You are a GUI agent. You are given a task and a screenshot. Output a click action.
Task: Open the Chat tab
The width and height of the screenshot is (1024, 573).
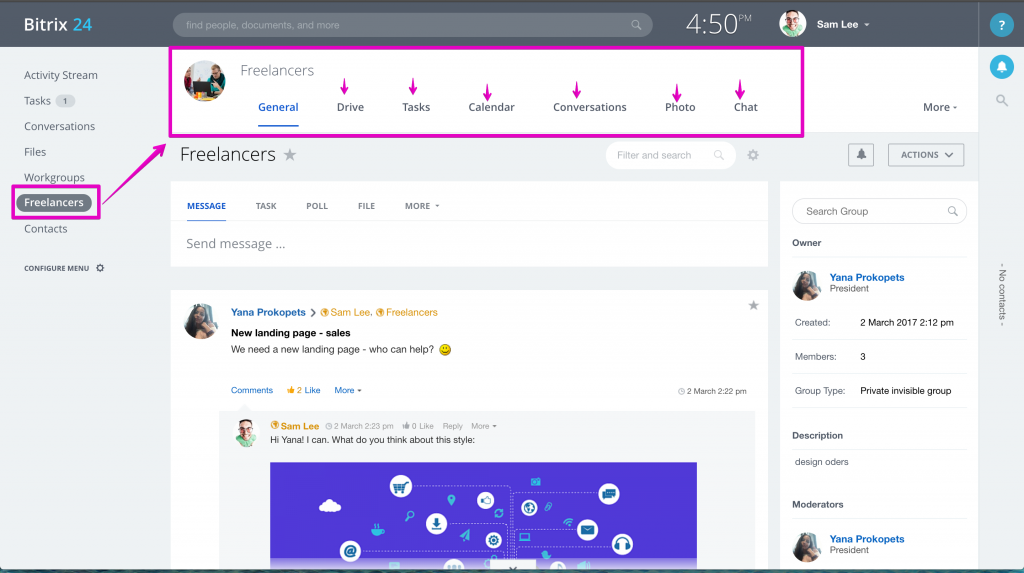pyautogui.click(x=745, y=107)
